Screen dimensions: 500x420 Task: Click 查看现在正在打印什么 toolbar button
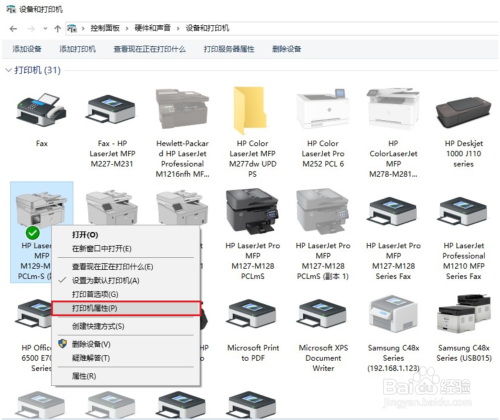point(149,49)
